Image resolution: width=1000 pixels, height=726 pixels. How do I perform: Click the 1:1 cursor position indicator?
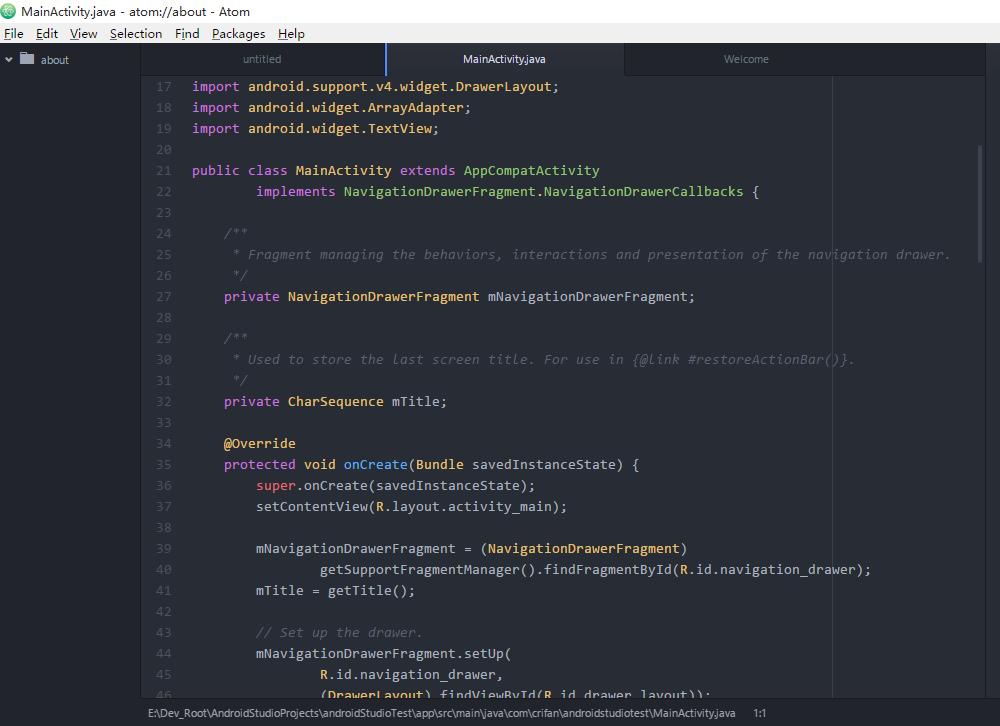point(760,713)
